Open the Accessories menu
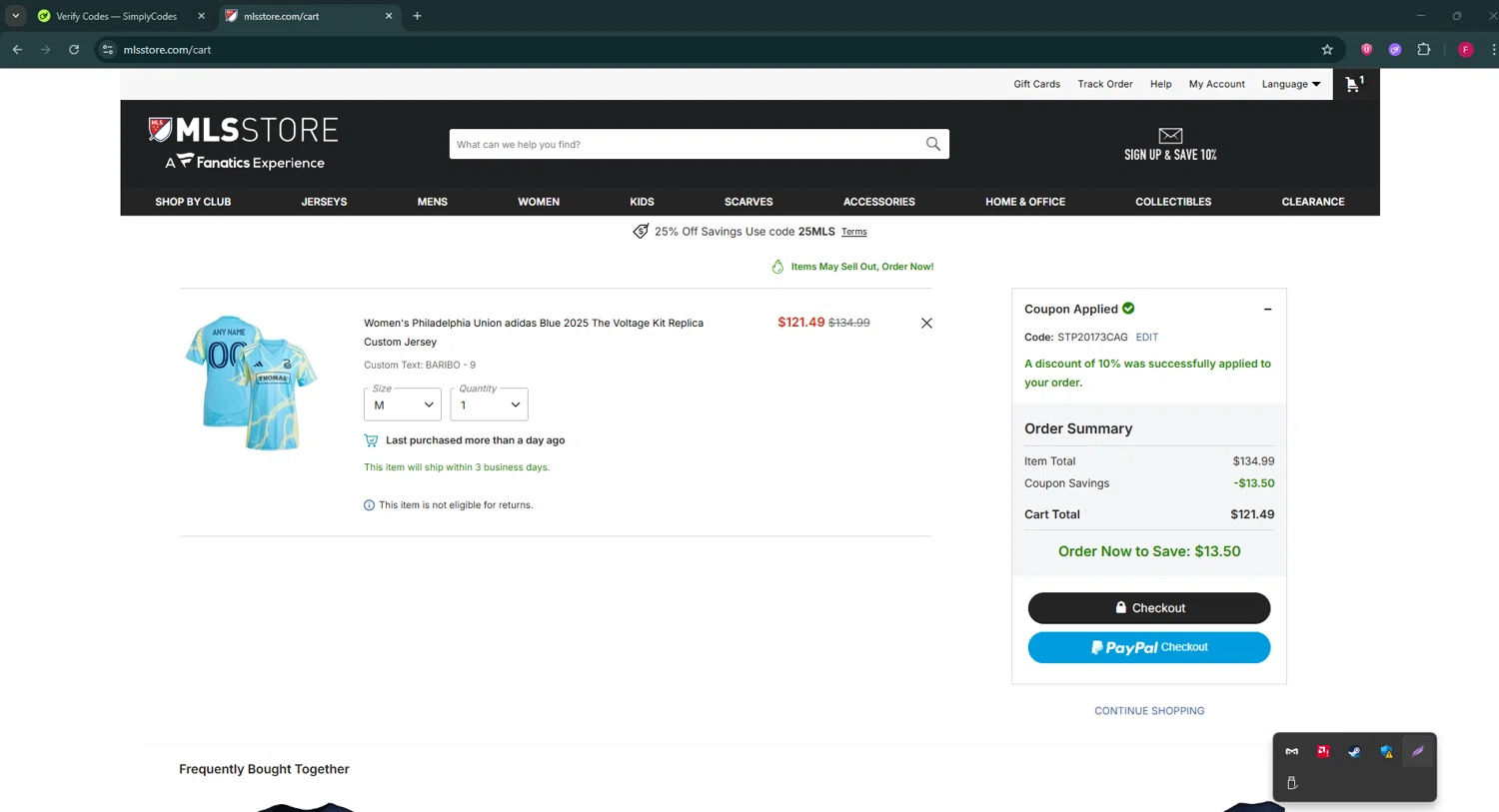 coord(878,202)
